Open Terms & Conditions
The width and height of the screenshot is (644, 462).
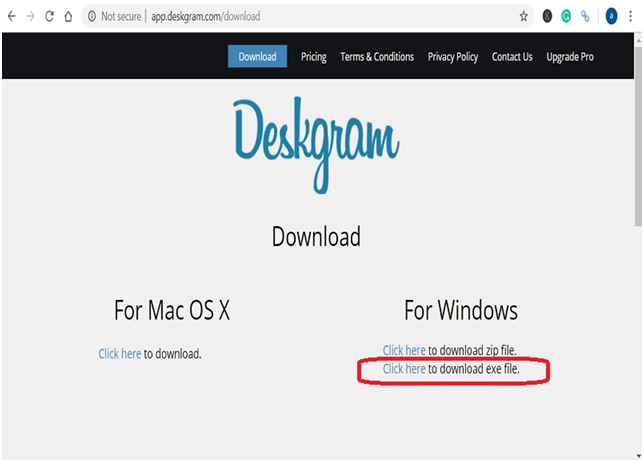pyautogui.click(x=377, y=57)
